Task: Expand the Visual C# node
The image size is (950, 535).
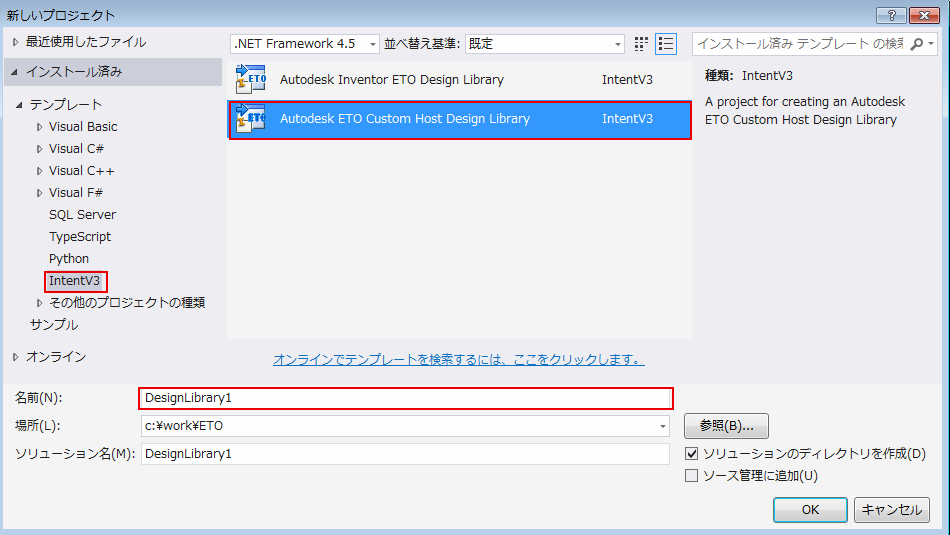Action: [x=39, y=148]
